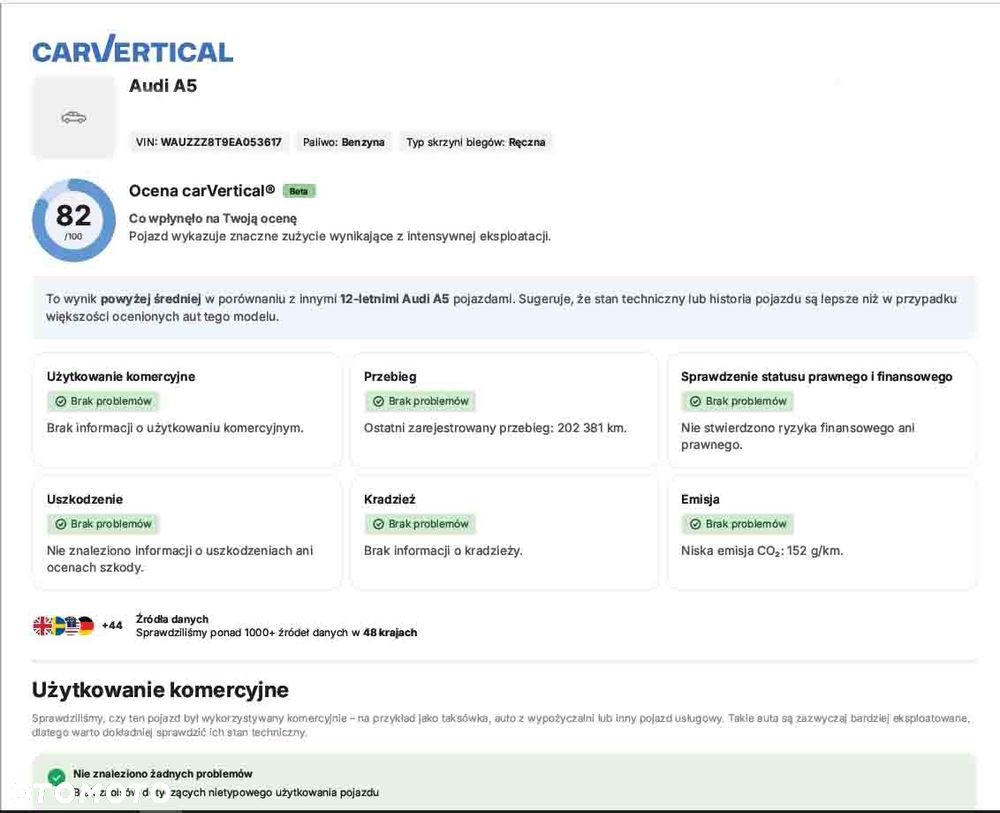Click 'Brak informacji o kradzieży' text

pyautogui.click(x=443, y=550)
